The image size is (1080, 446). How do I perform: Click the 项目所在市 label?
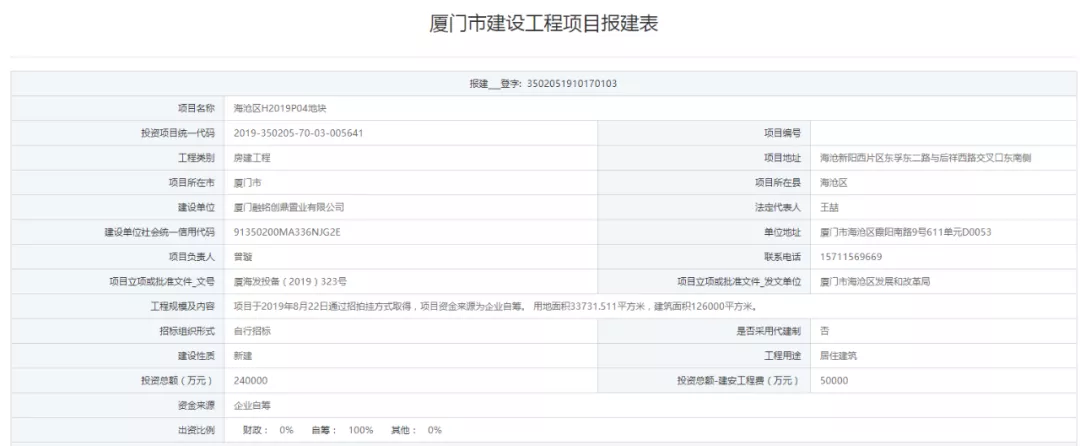tap(192, 183)
